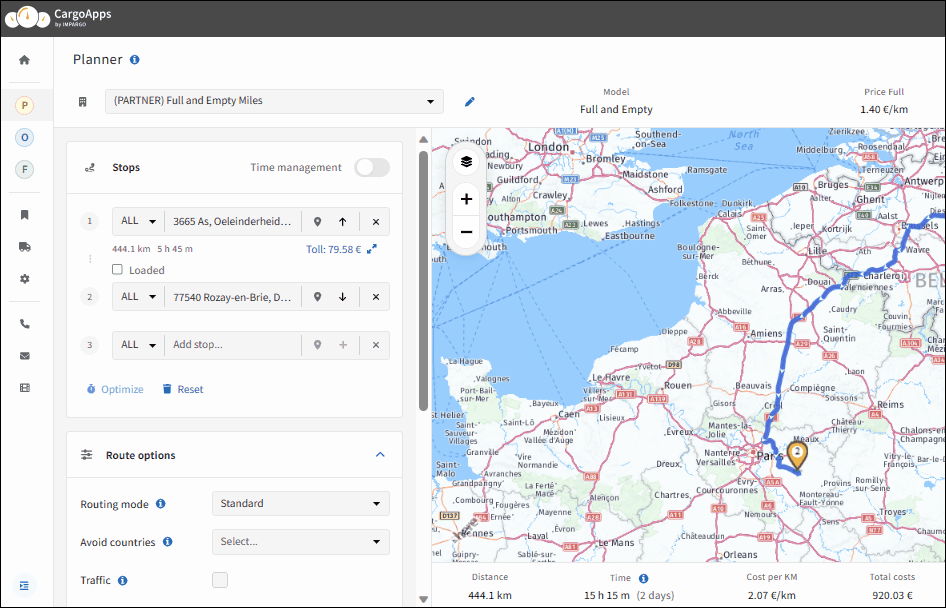The height and width of the screenshot is (608, 946).
Task: Click the Optimize route button
Action: click(x=115, y=389)
